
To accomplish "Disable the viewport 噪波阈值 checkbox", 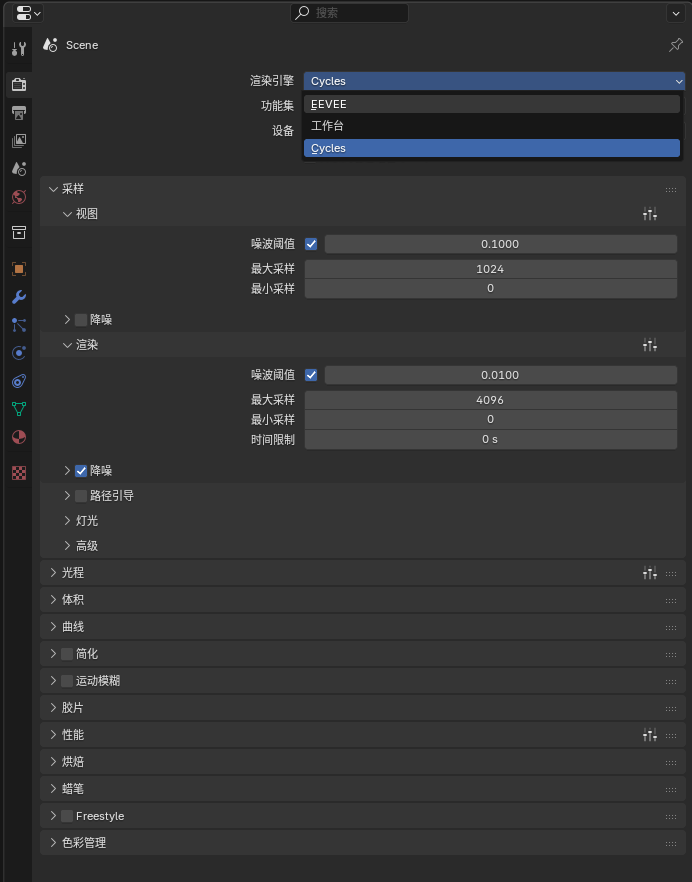I will 311,244.
